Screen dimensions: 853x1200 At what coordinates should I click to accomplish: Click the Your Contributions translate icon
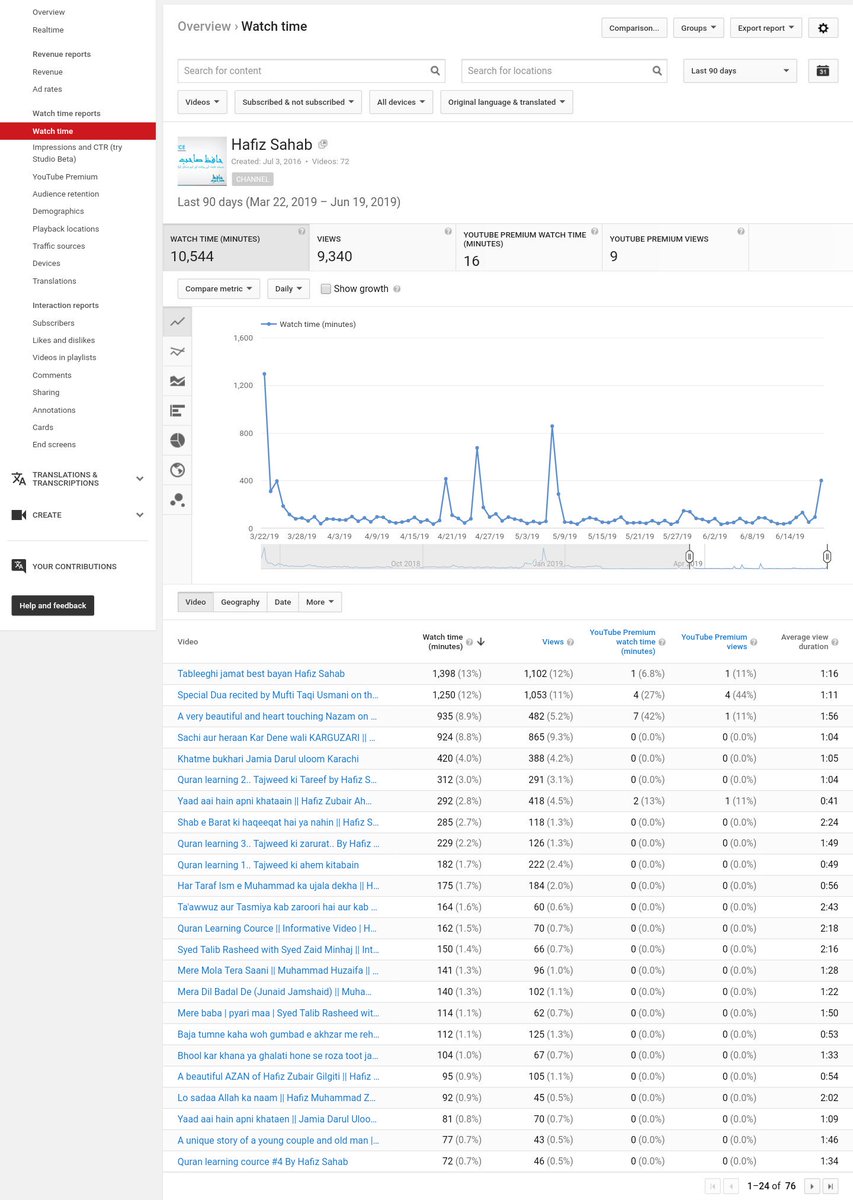19,566
